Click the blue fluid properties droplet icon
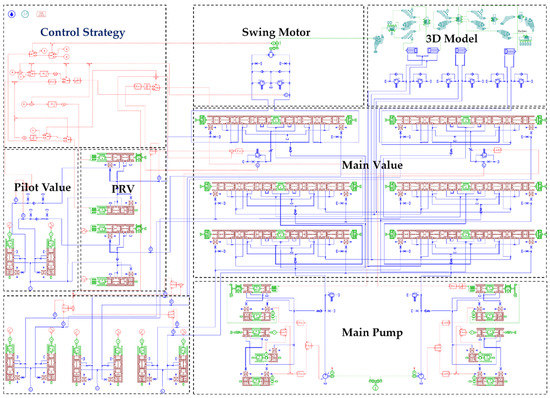Viewport: 550px width, 398px height. [12, 14]
